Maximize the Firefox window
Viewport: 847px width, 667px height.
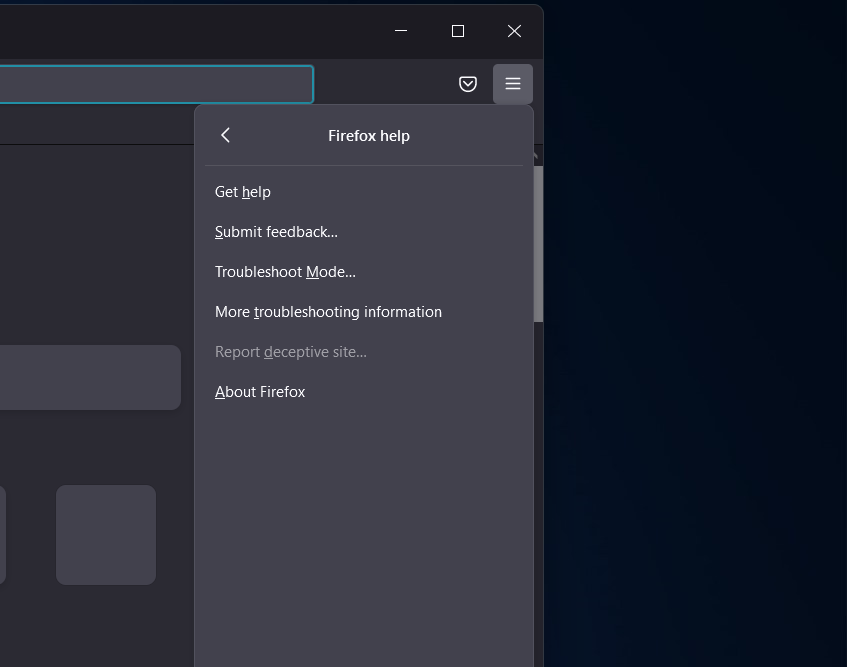pyautogui.click(x=458, y=31)
